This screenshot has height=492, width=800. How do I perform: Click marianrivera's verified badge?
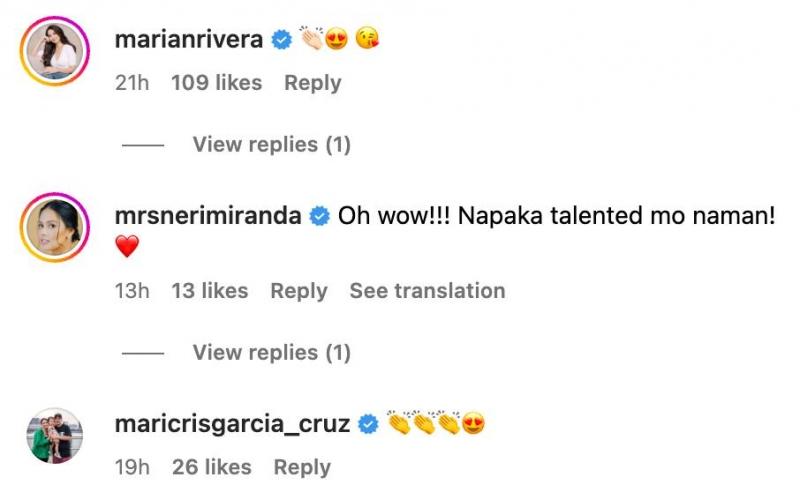pyautogui.click(x=283, y=40)
